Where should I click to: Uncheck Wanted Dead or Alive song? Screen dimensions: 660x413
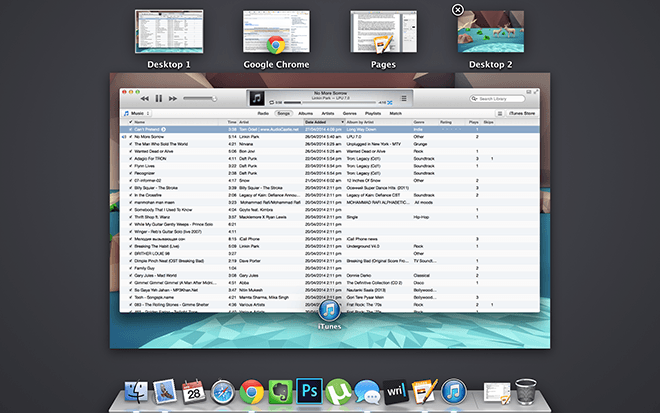pos(130,151)
